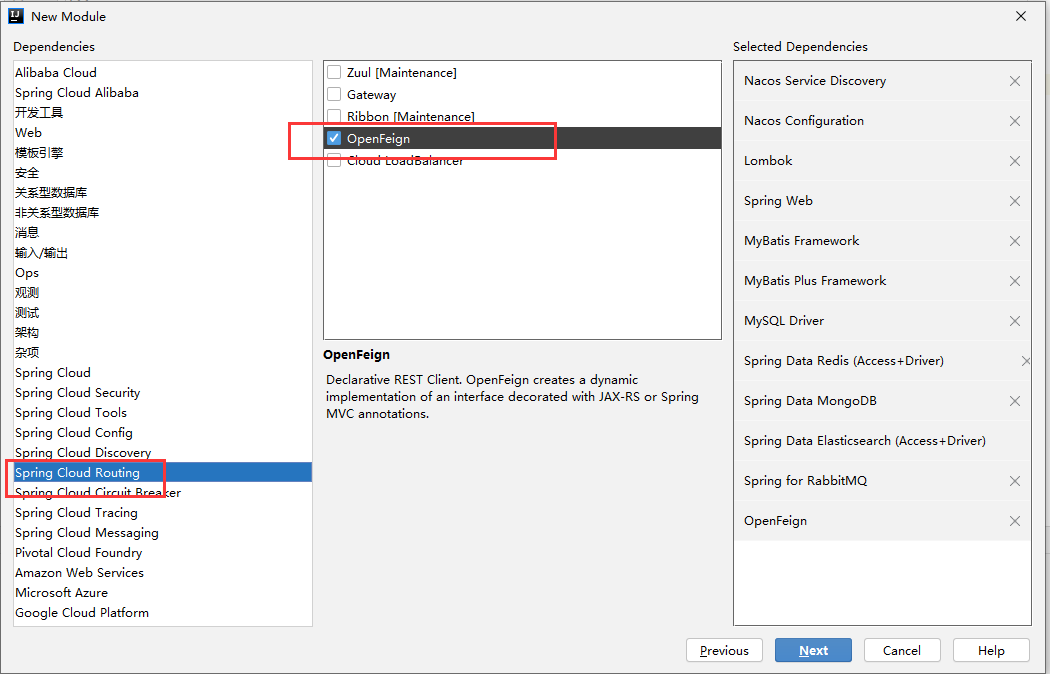1050x674 pixels.
Task: Remove MyBatis Framework via its X icon
Action: 1015,241
